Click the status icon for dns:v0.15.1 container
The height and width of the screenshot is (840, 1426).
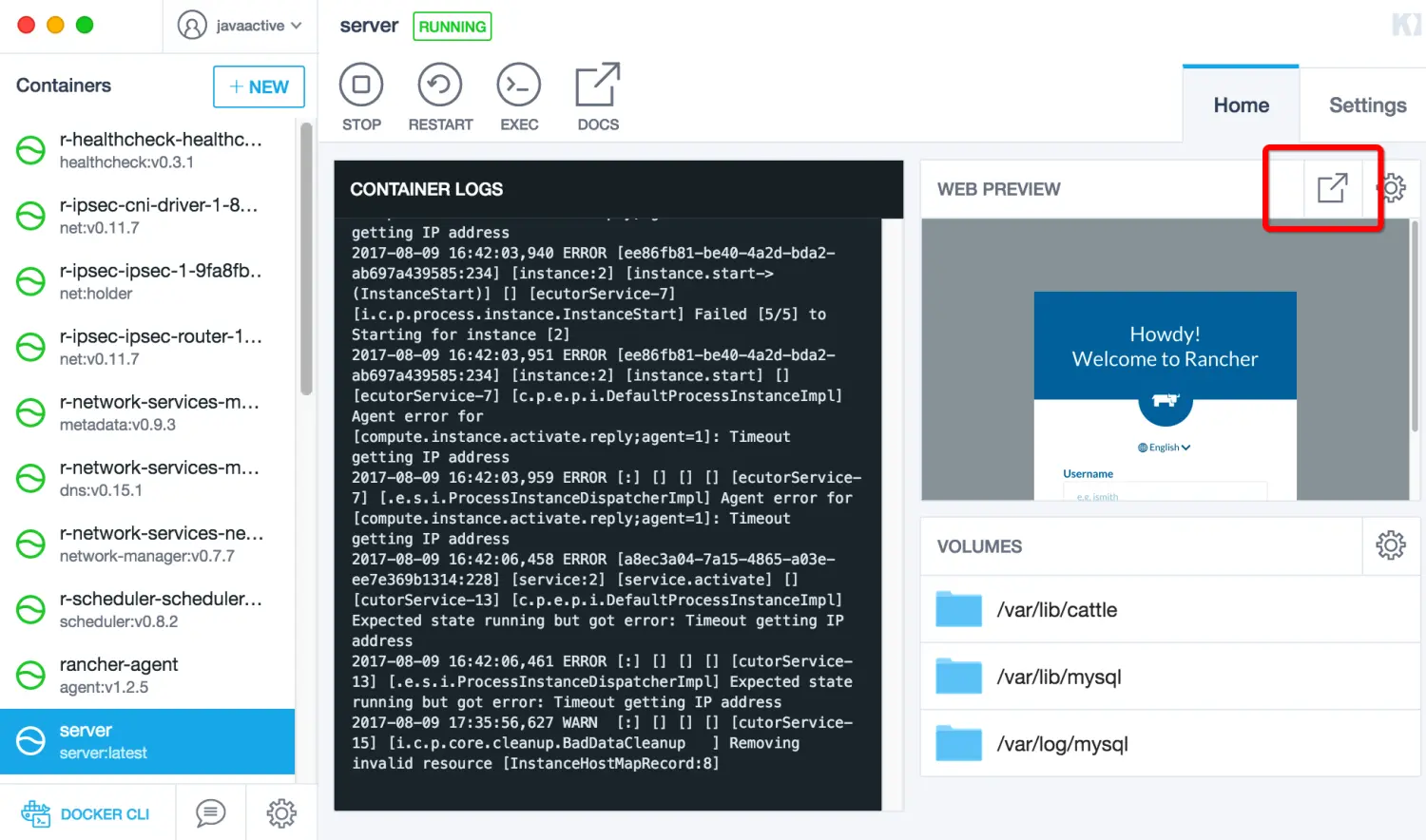(x=30, y=478)
